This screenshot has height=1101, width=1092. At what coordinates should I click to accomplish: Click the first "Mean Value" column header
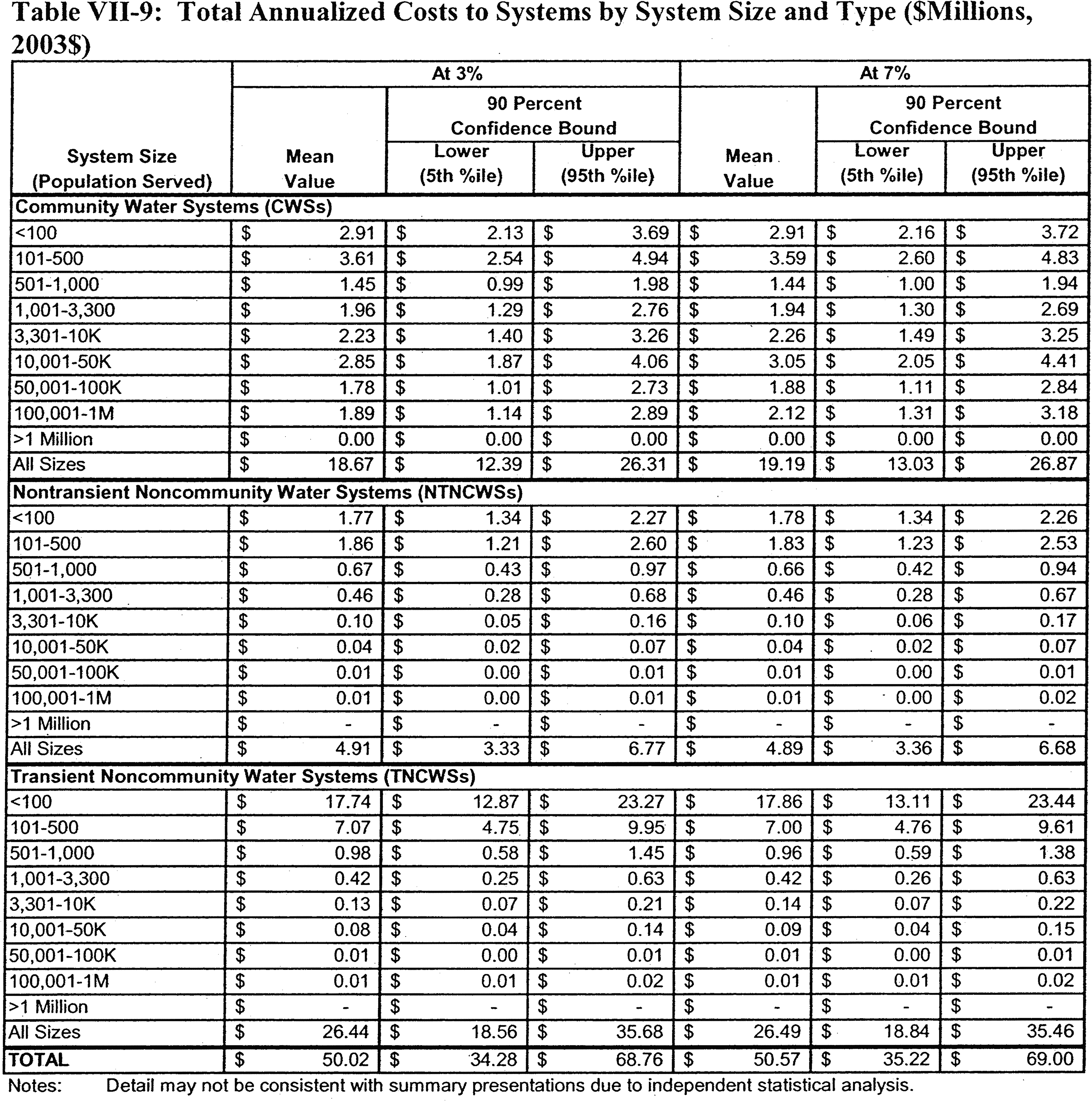309,169
